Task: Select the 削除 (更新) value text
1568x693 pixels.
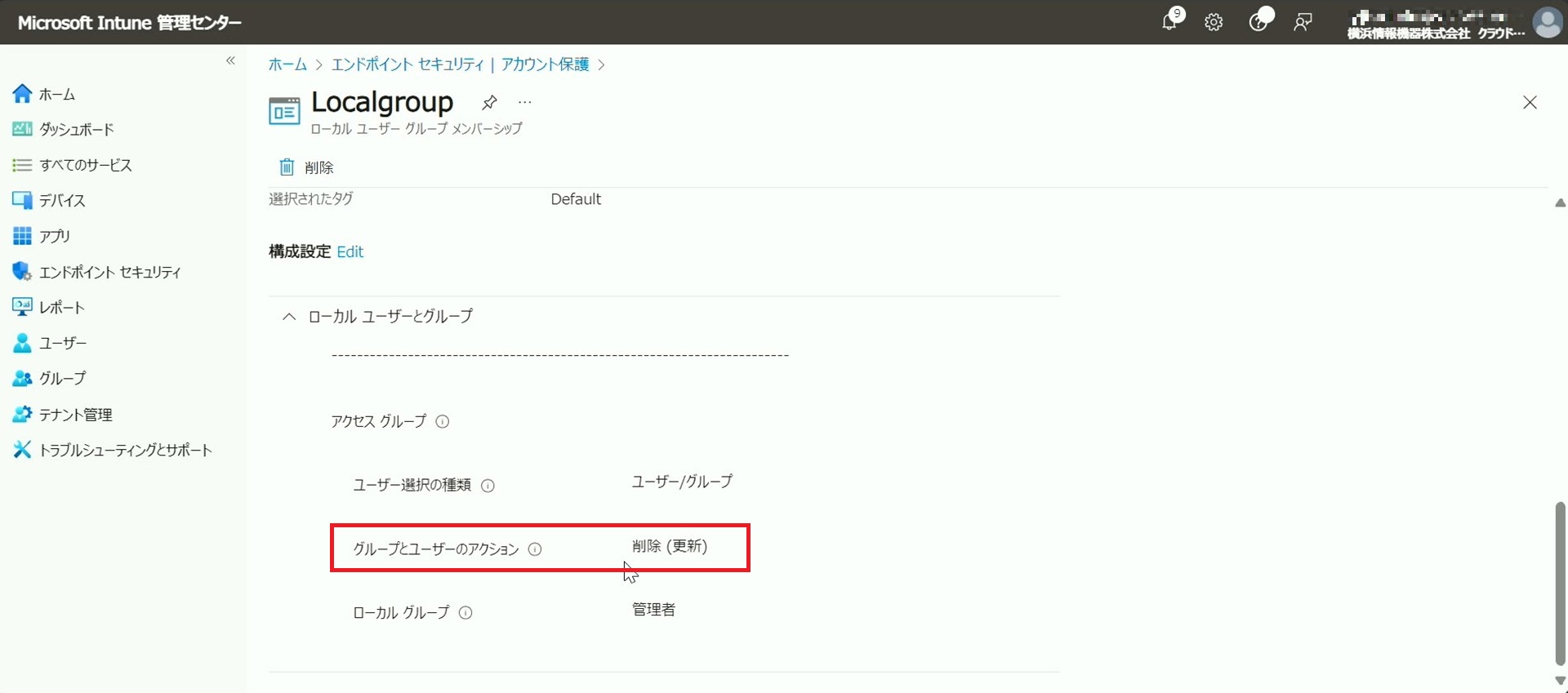Action: point(670,546)
